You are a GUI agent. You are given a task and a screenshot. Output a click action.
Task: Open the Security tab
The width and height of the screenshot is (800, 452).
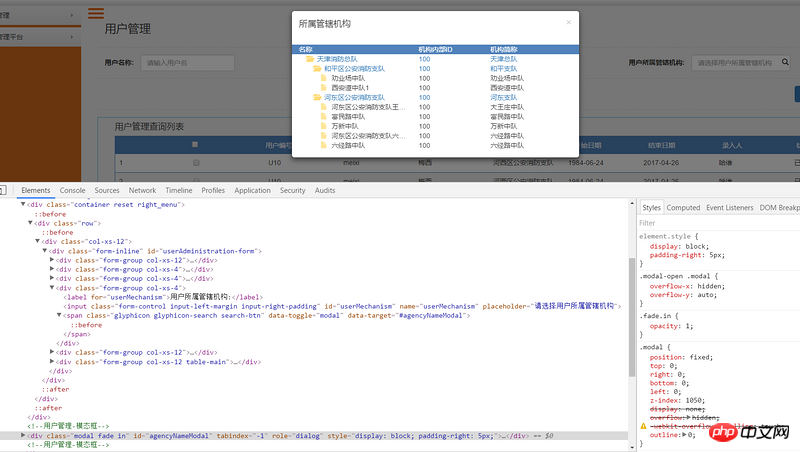click(292, 190)
